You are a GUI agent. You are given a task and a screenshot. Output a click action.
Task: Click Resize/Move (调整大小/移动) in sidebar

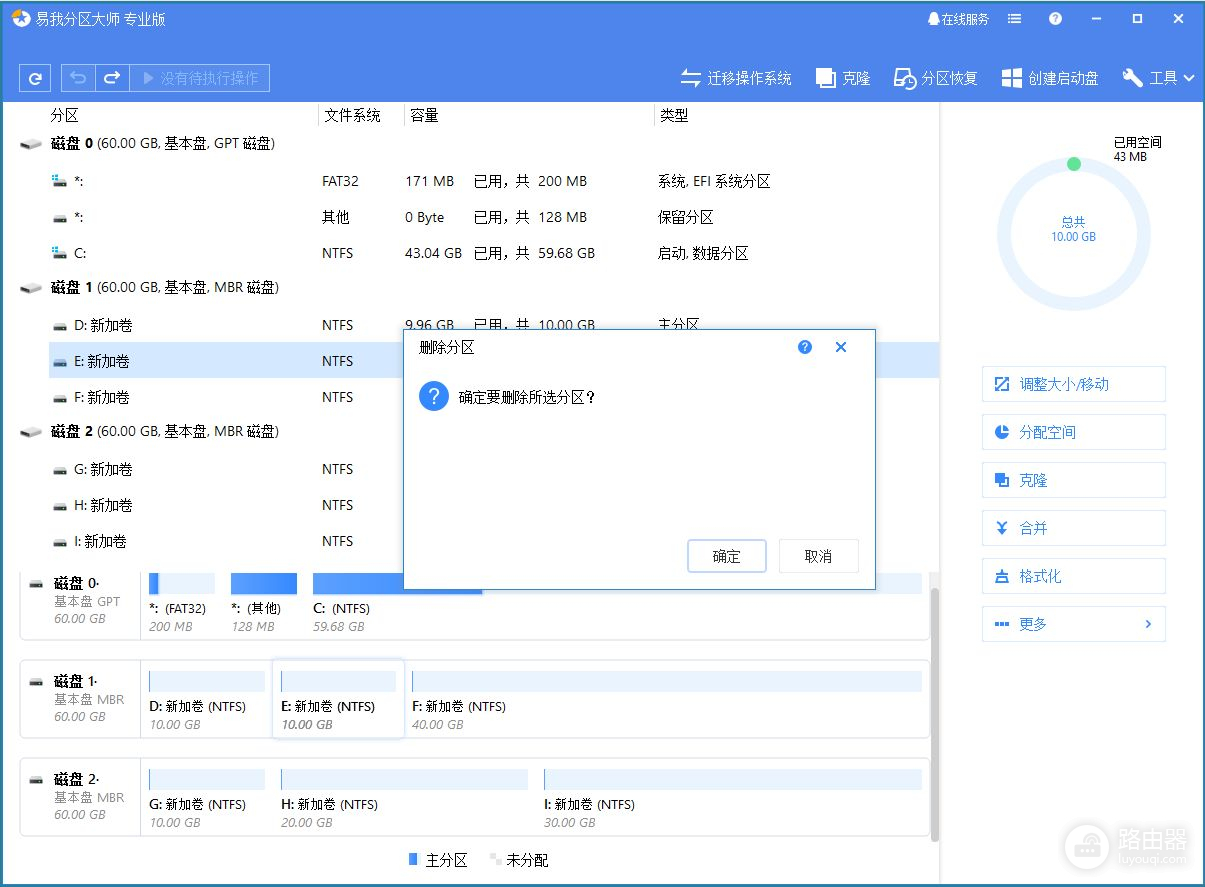coord(1073,384)
